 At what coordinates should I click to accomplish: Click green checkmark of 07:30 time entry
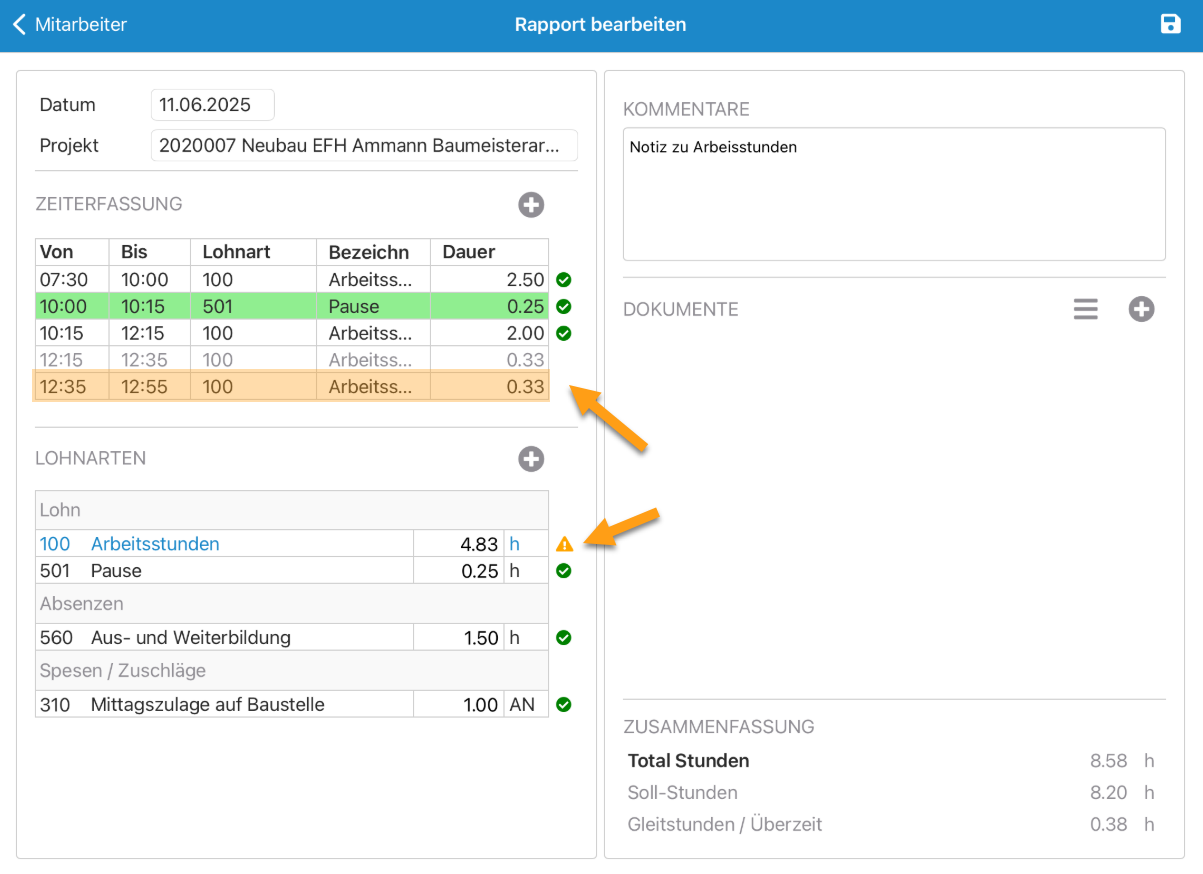[564, 280]
